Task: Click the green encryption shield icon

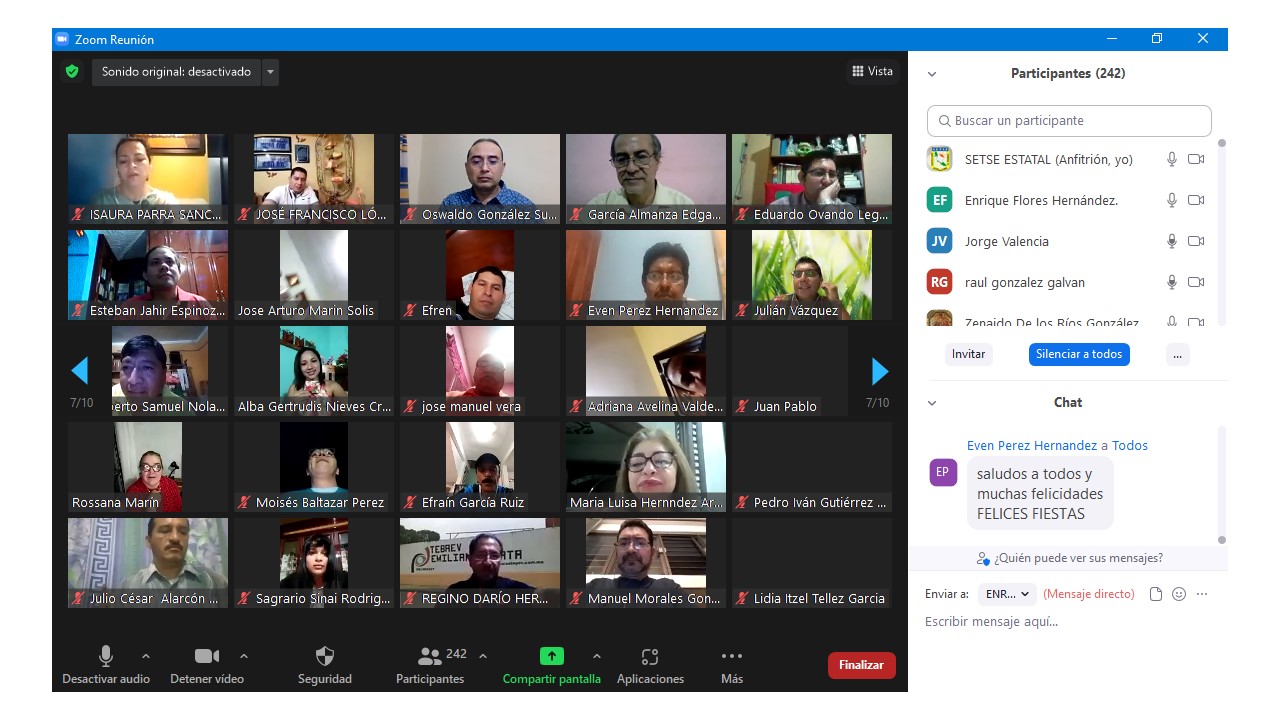Action: click(71, 72)
